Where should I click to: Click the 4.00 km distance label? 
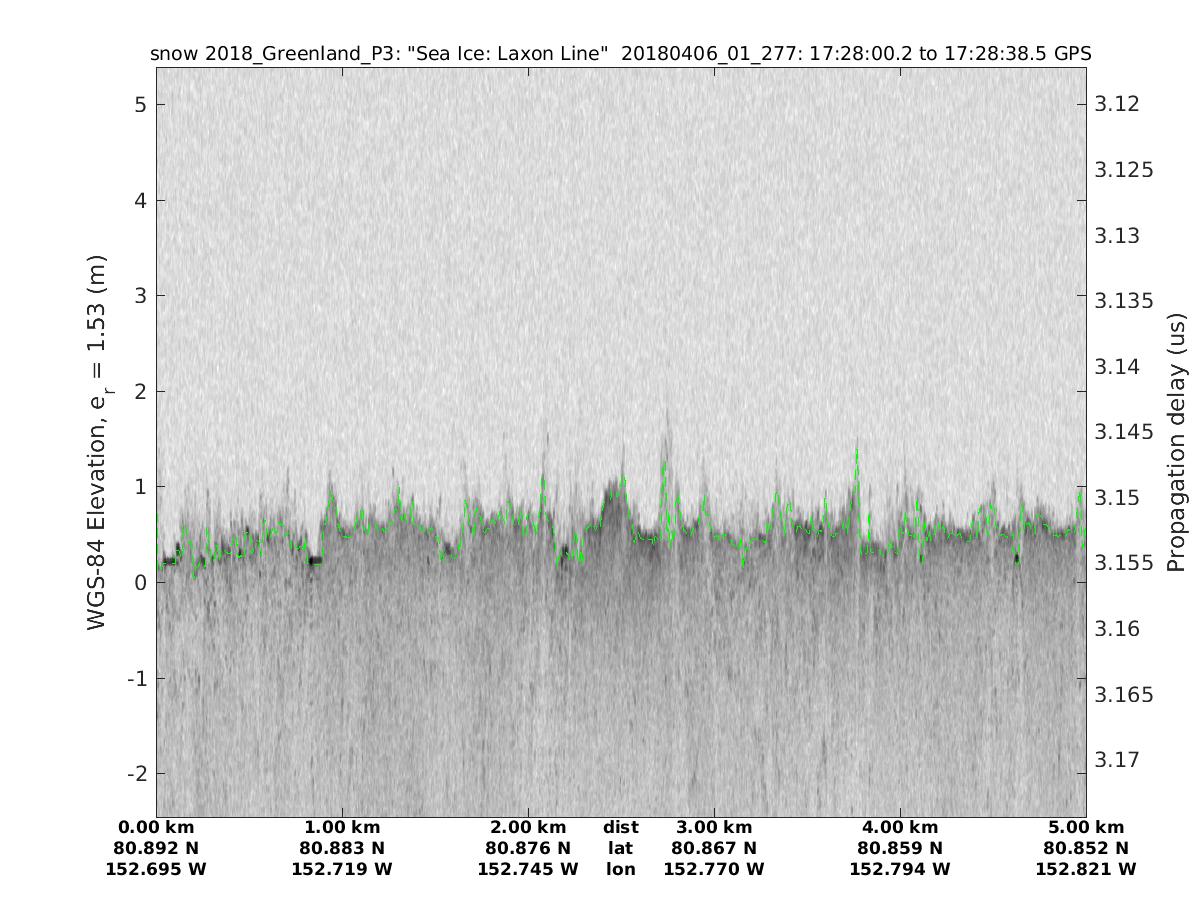[x=900, y=827]
